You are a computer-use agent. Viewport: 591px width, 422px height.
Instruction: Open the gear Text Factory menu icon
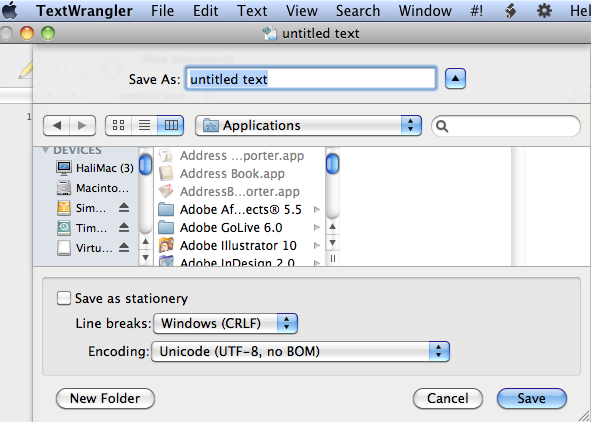[544, 11]
